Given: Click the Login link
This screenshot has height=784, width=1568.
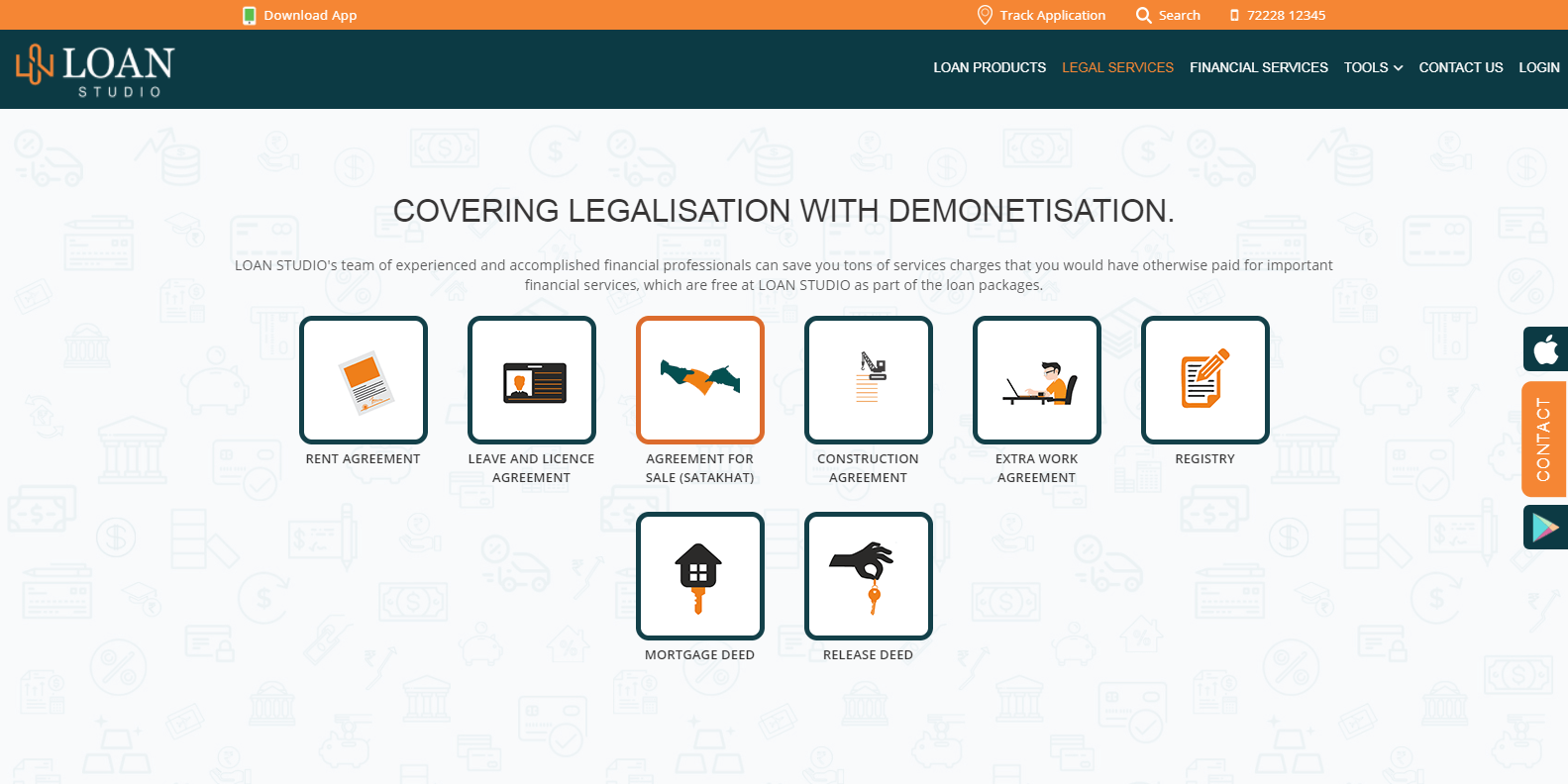Looking at the screenshot, I should click(1538, 67).
